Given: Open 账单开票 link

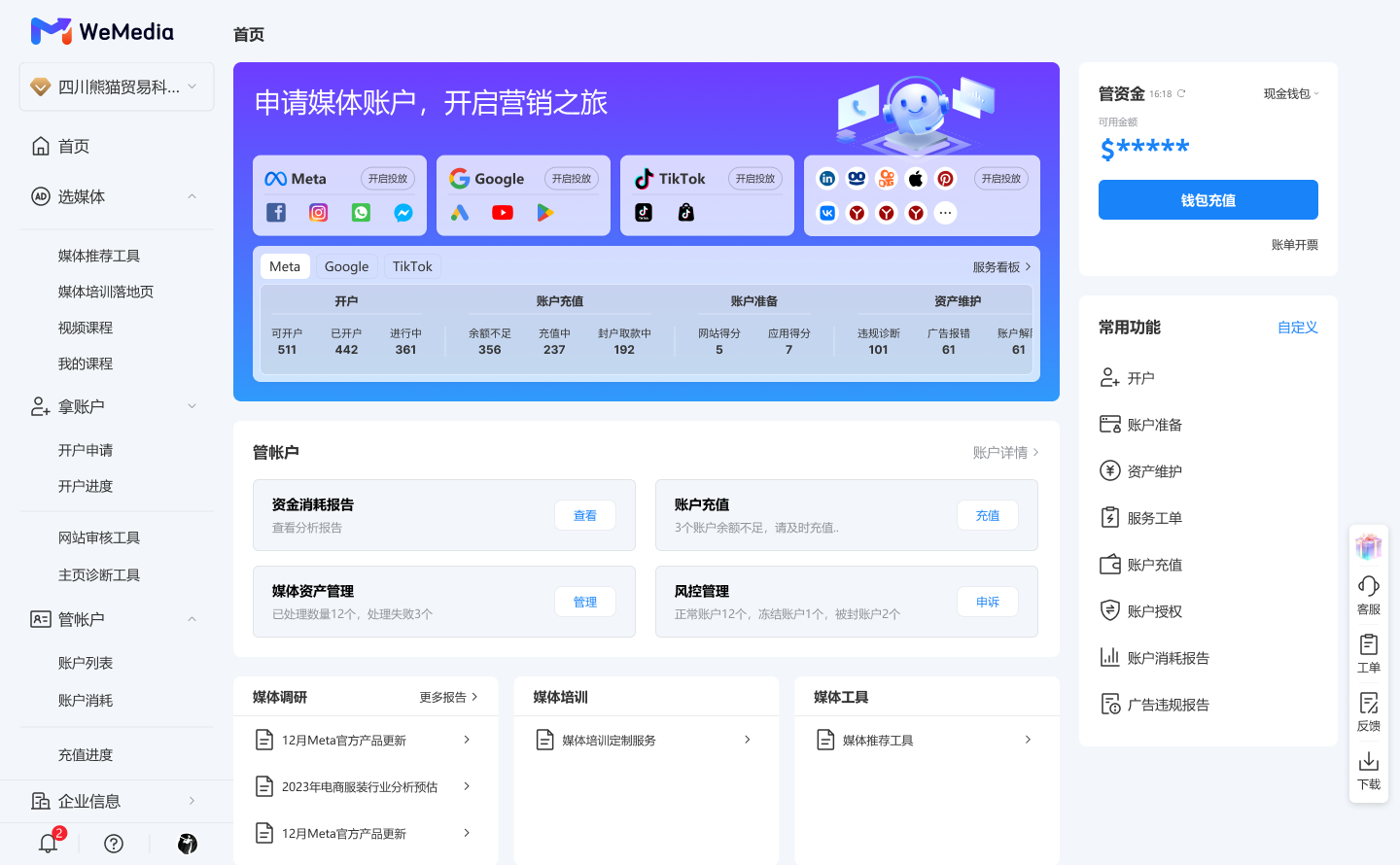Looking at the screenshot, I should tap(1295, 245).
